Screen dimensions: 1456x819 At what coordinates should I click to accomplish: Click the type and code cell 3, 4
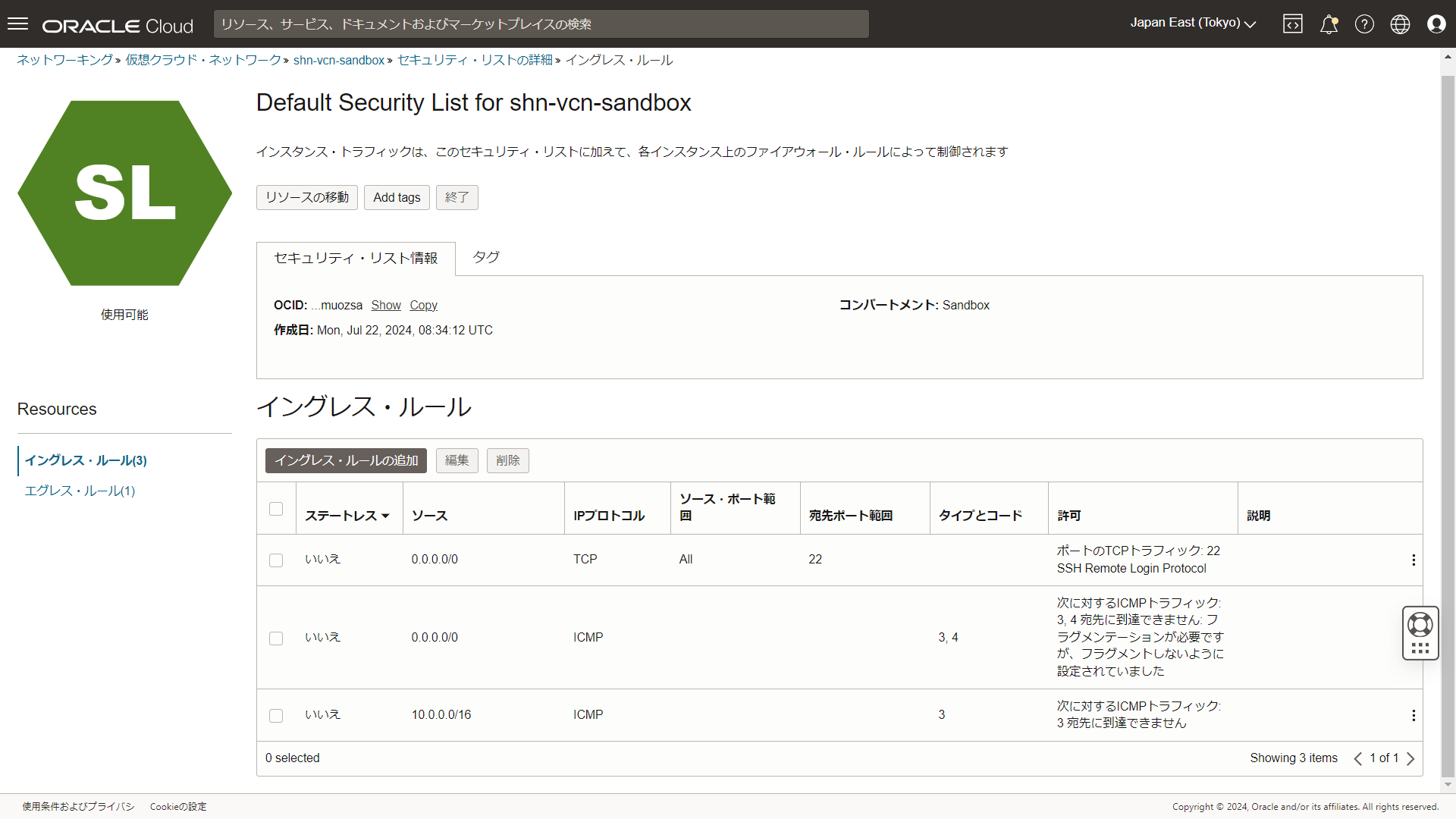[948, 638]
